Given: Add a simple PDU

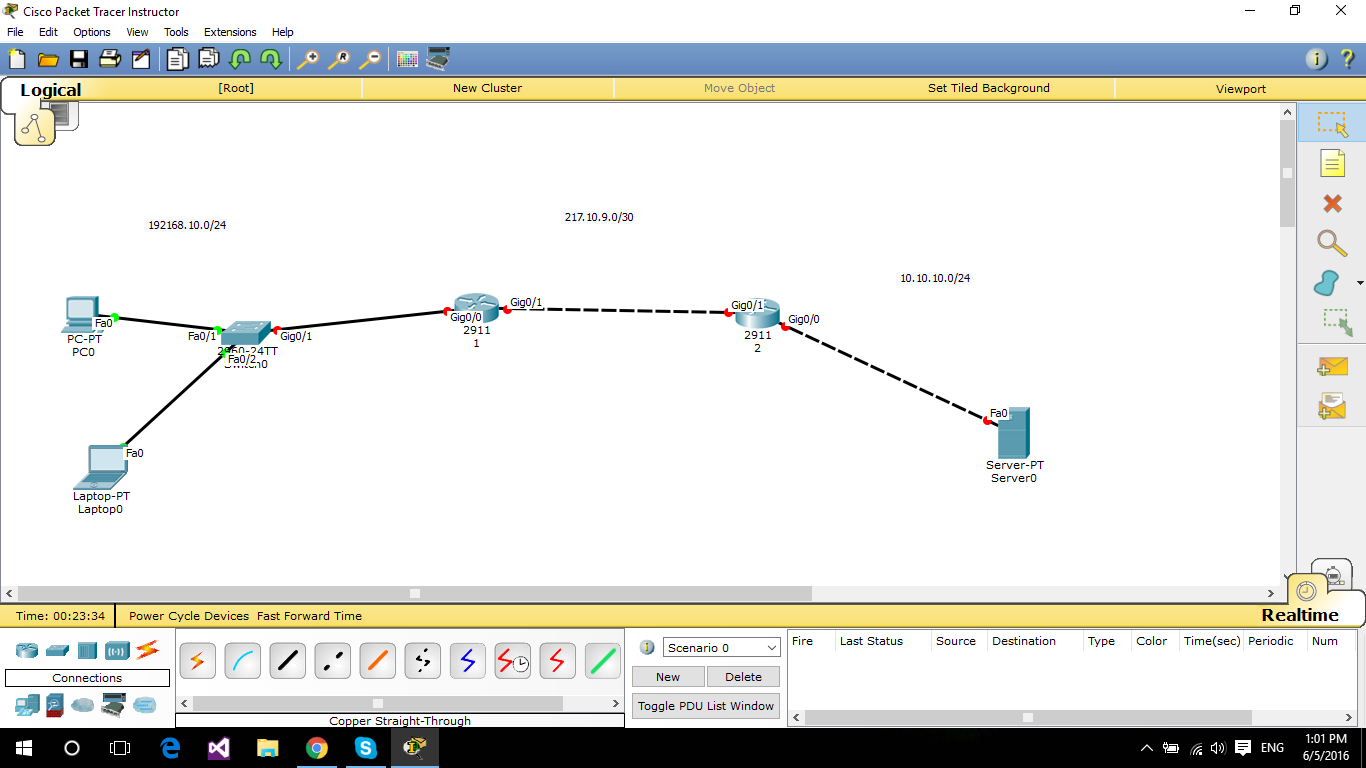Looking at the screenshot, I should coord(1332,367).
